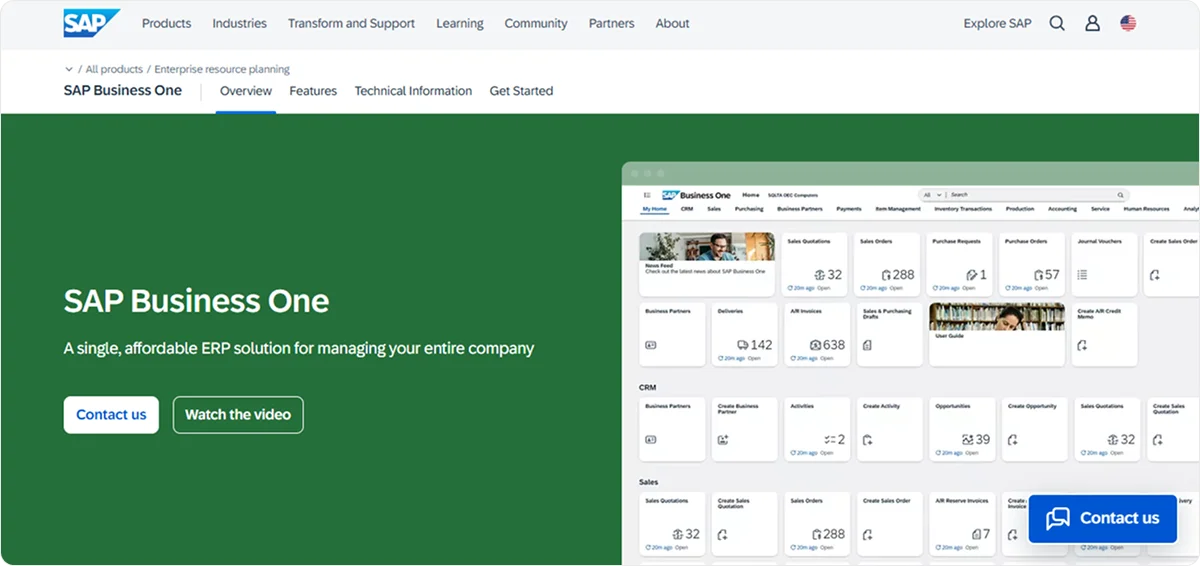Screen dimensions: 1200x566
Task: Click inside the dashboard Search field
Action: (1030, 195)
